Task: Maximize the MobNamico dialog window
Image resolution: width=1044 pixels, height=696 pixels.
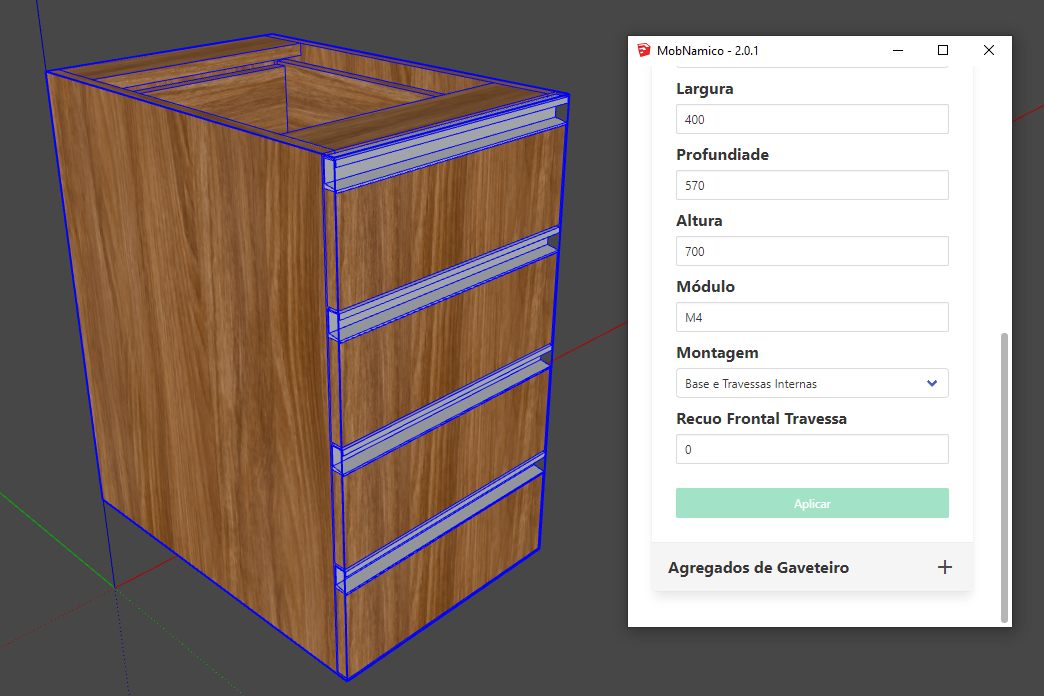Action: click(x=942, y=50)
